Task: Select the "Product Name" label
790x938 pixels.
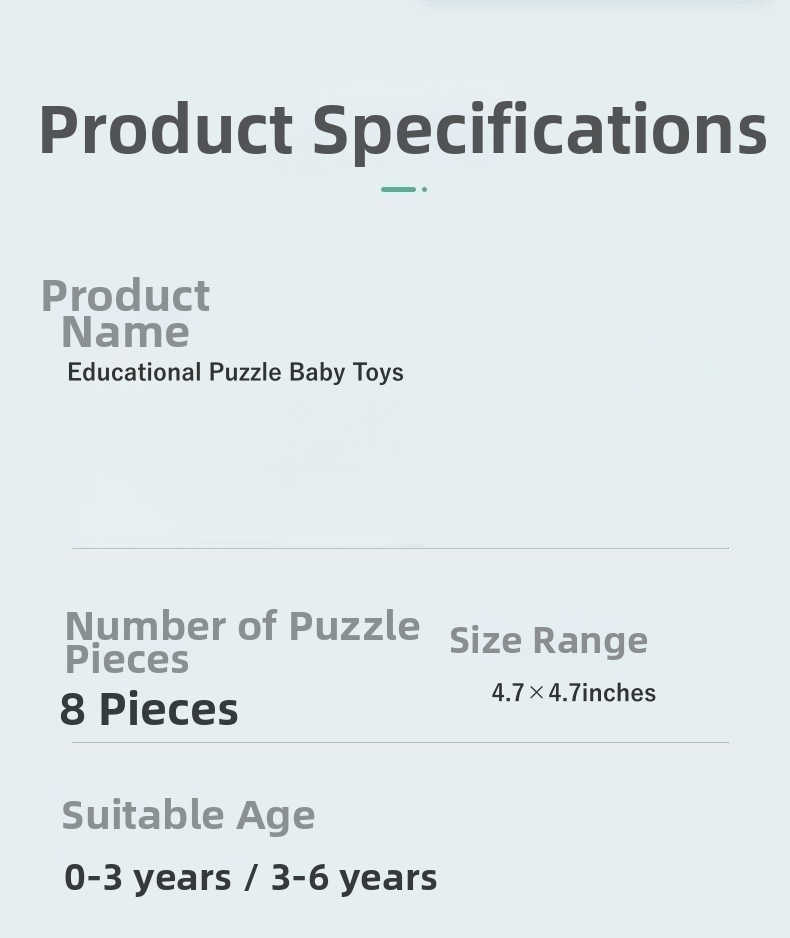Action: click(126, 314)
